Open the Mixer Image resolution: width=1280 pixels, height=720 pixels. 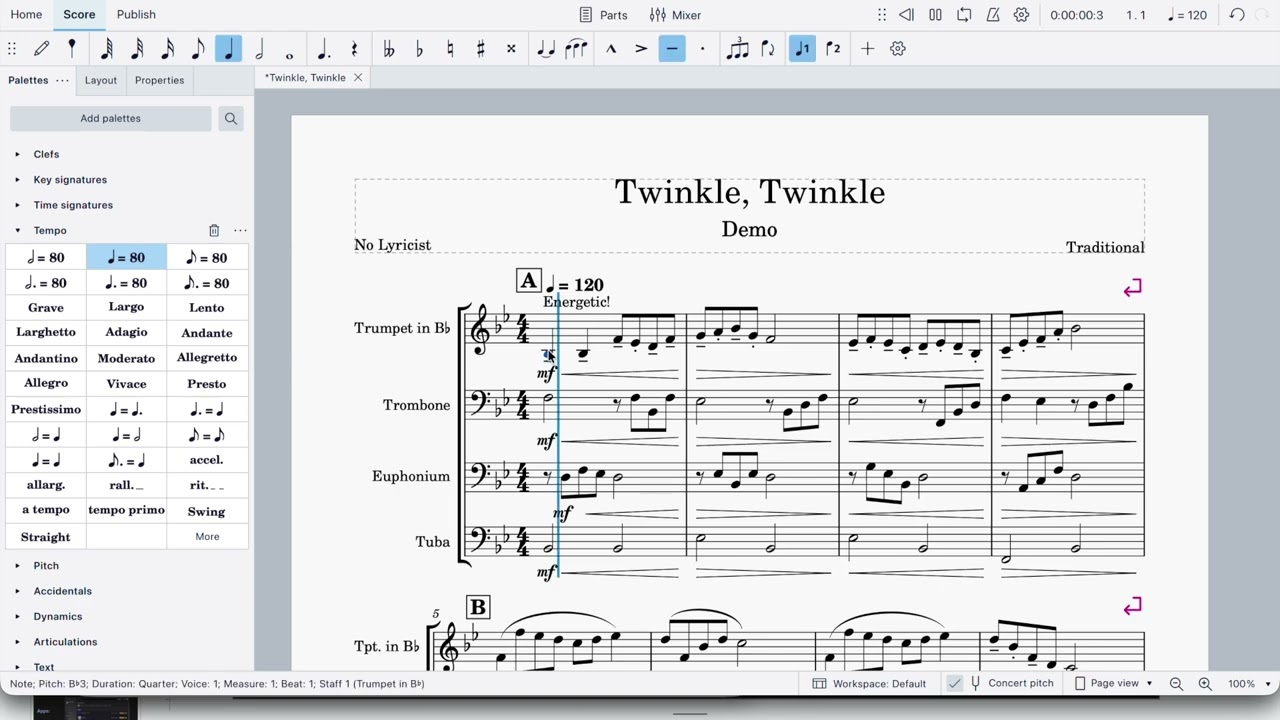pos(675,15)
